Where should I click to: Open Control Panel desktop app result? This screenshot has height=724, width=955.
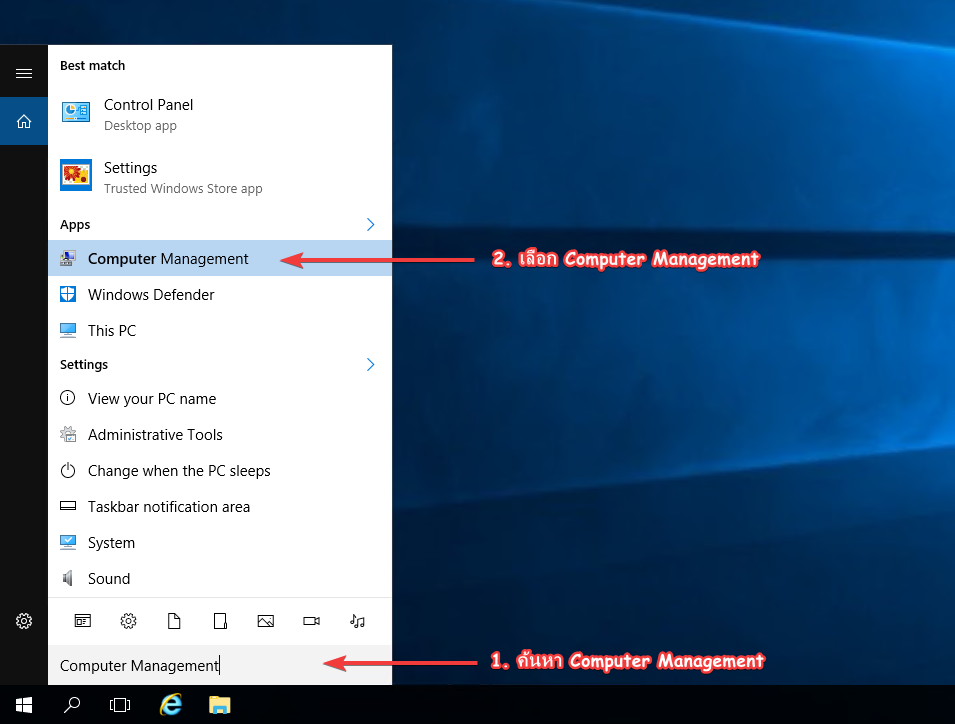tap(220, 114)
